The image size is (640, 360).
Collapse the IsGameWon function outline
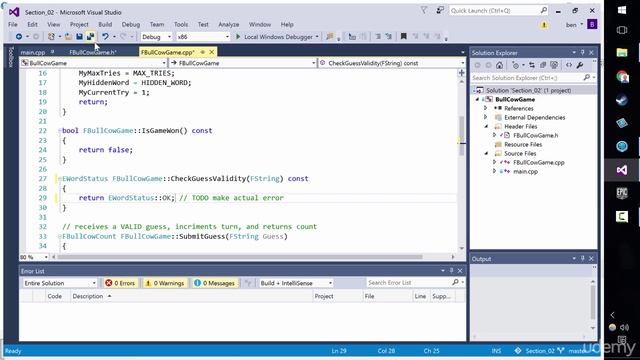coord(60,131)
